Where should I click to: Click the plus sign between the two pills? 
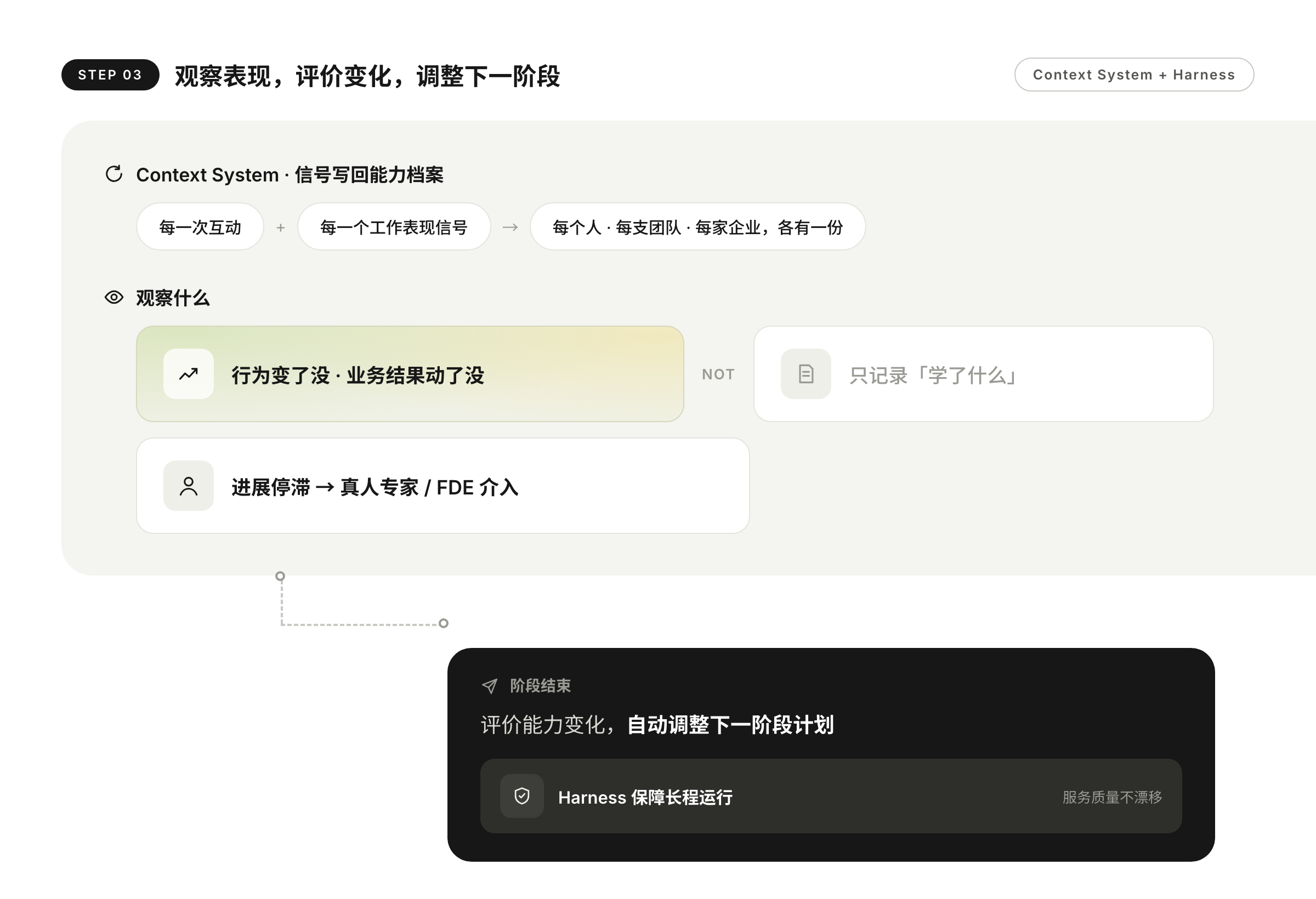pyautogui.click(x=280, y=227)
